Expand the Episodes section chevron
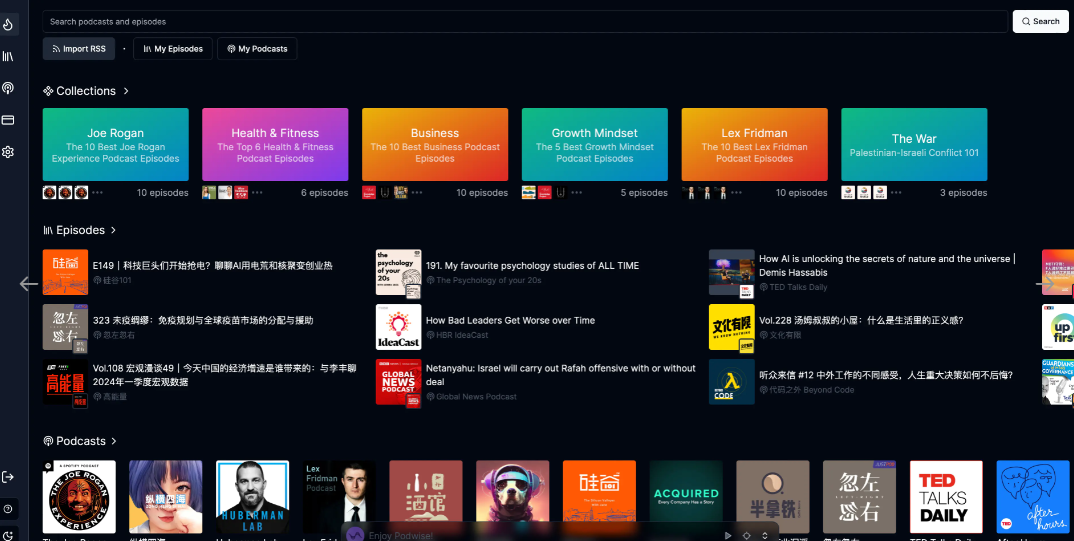Viewport: 1074px width, 541px height. click(113, 230)
